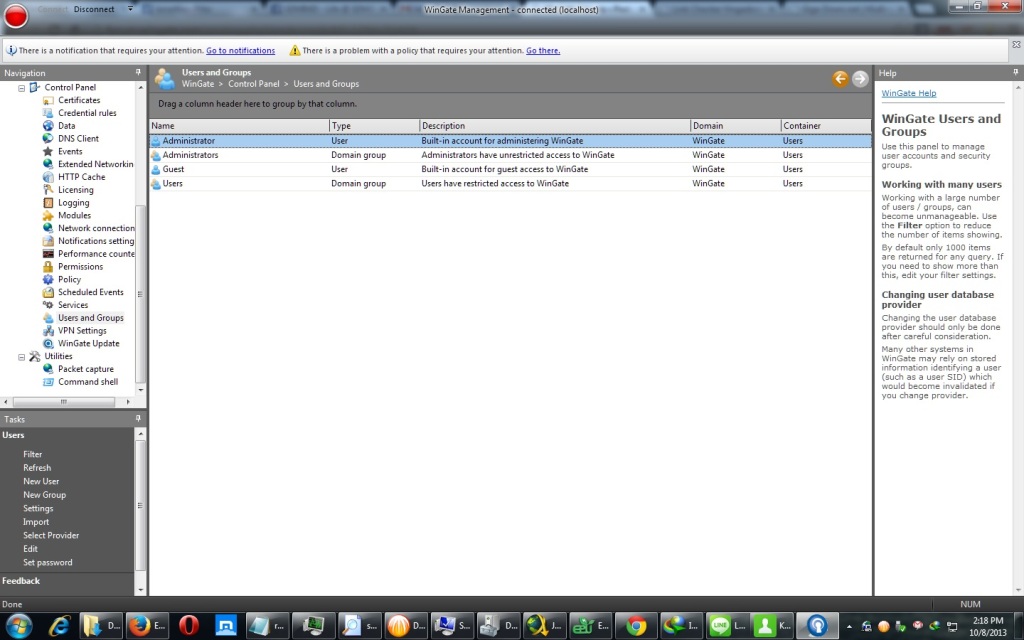Viewport: 1024px width, 640px height.
Task: Sort by the Name column header
Action: click(239, 125)
